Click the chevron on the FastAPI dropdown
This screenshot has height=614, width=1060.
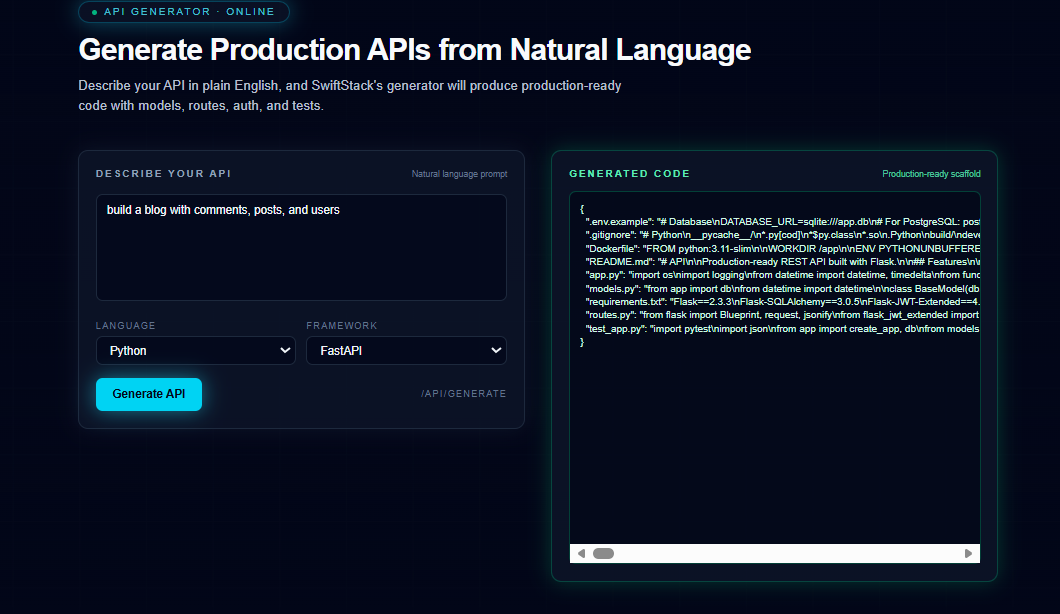pyautogui.click(x=495, y=350)
